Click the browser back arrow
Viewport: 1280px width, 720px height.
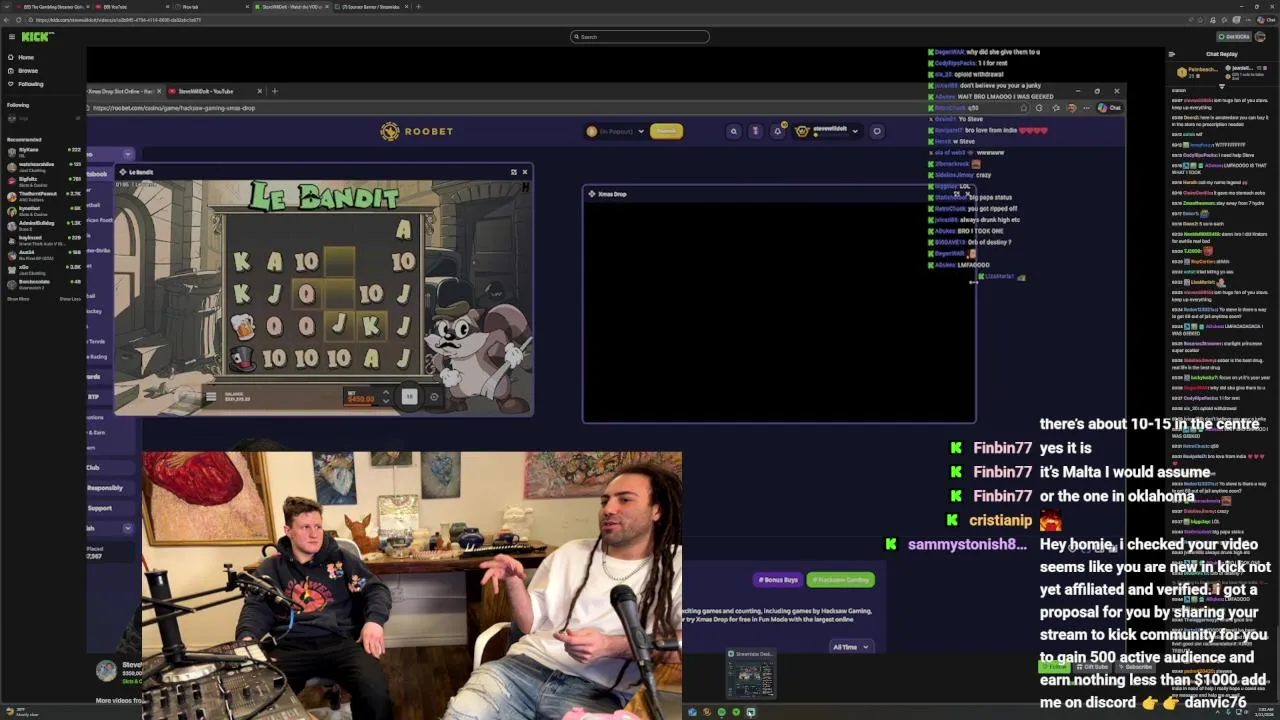(7, 20)
